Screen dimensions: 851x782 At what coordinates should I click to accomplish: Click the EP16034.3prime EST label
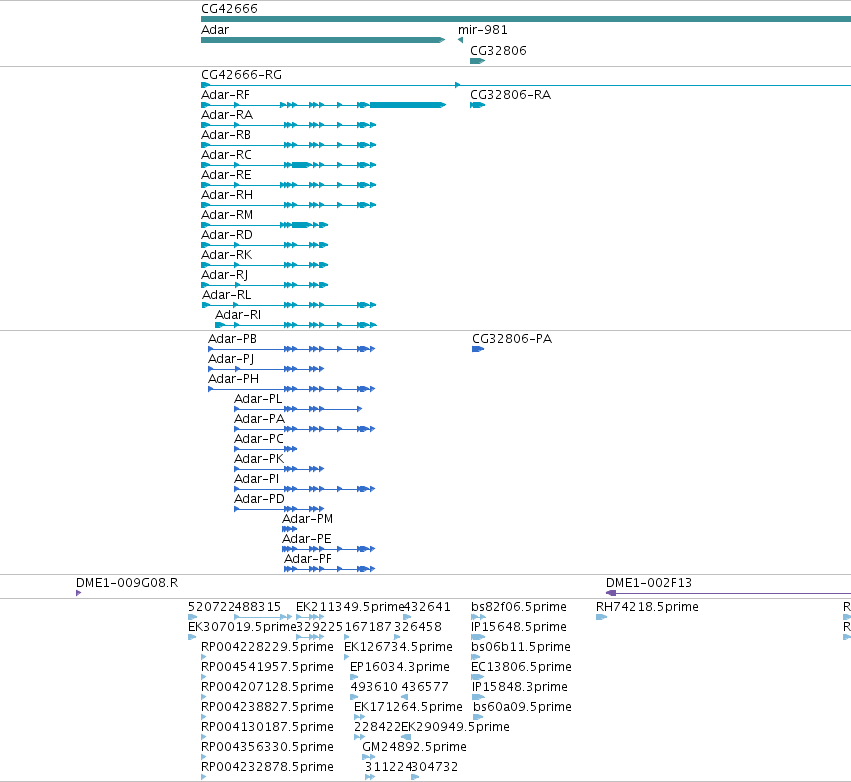[x=400, y=667]
